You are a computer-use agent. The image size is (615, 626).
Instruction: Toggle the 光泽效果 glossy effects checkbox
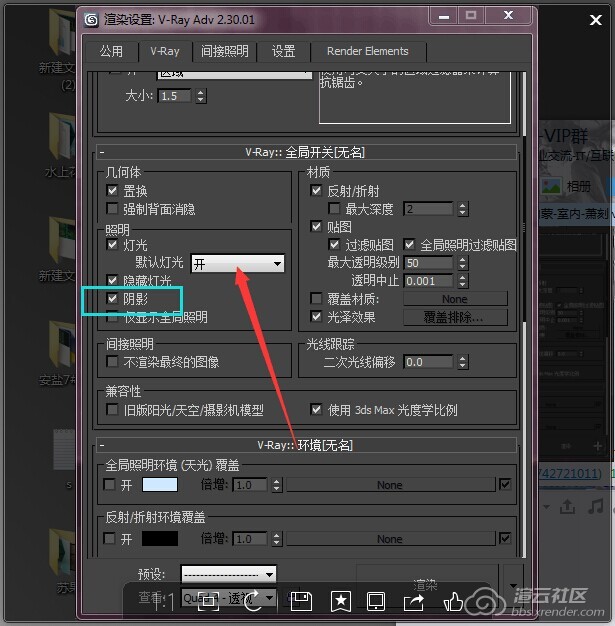point(316,317)
